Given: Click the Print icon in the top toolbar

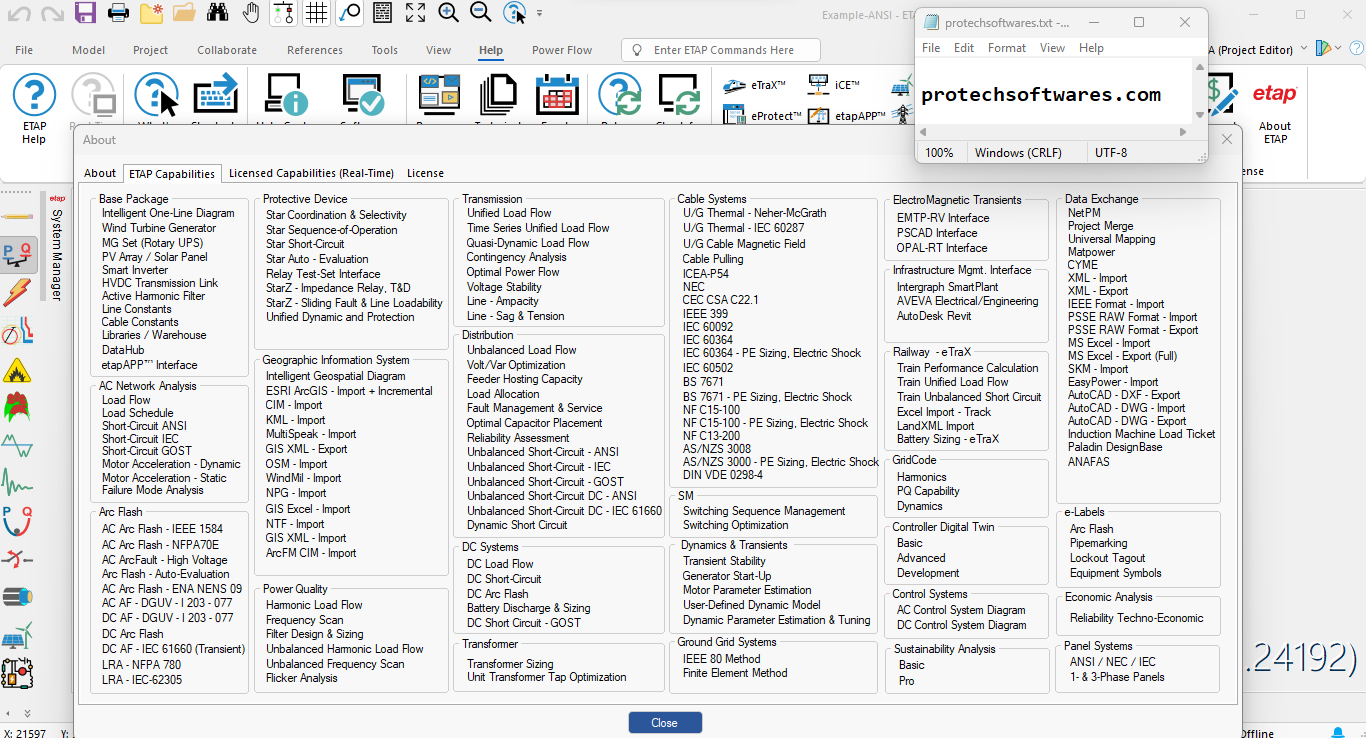Looking at the screenshot, I should [x=119, y=13].
